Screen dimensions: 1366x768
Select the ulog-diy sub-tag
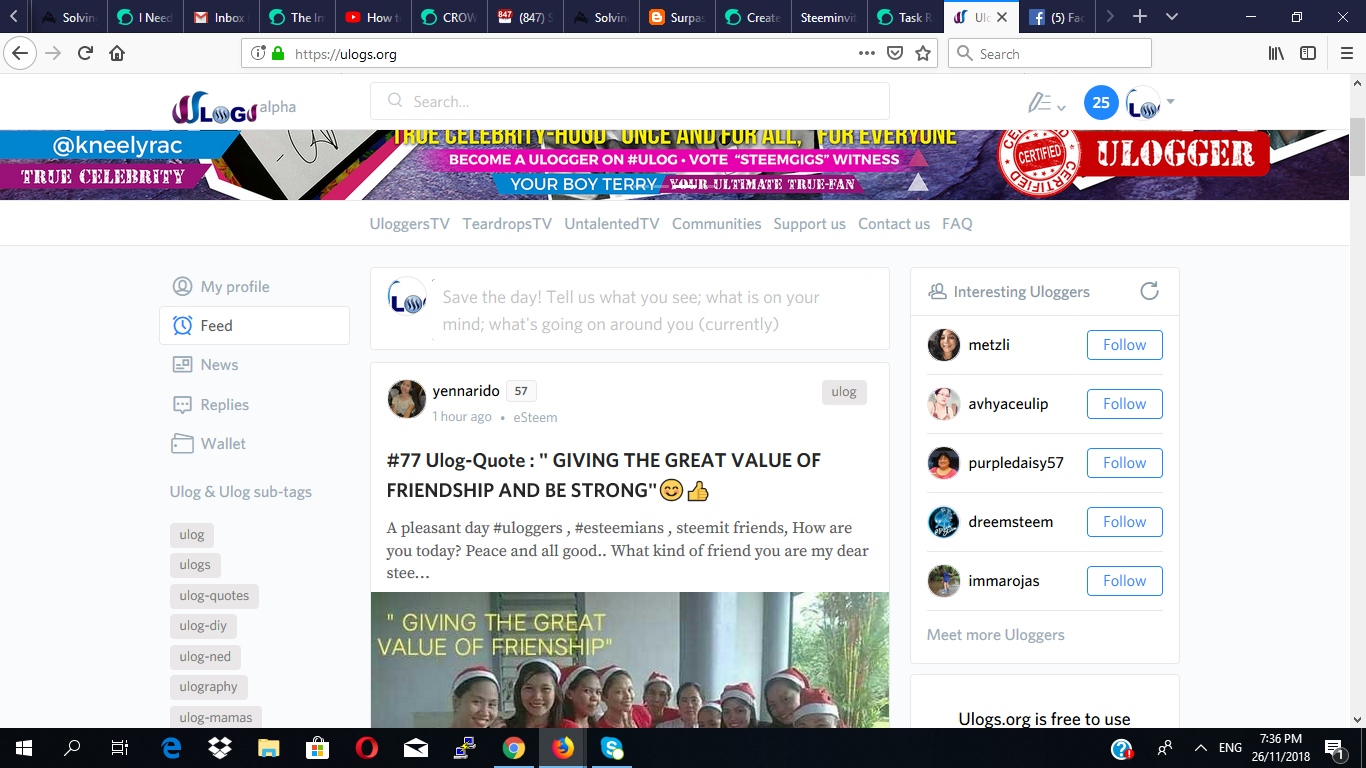pyautogui.click(x=203, y=626)
